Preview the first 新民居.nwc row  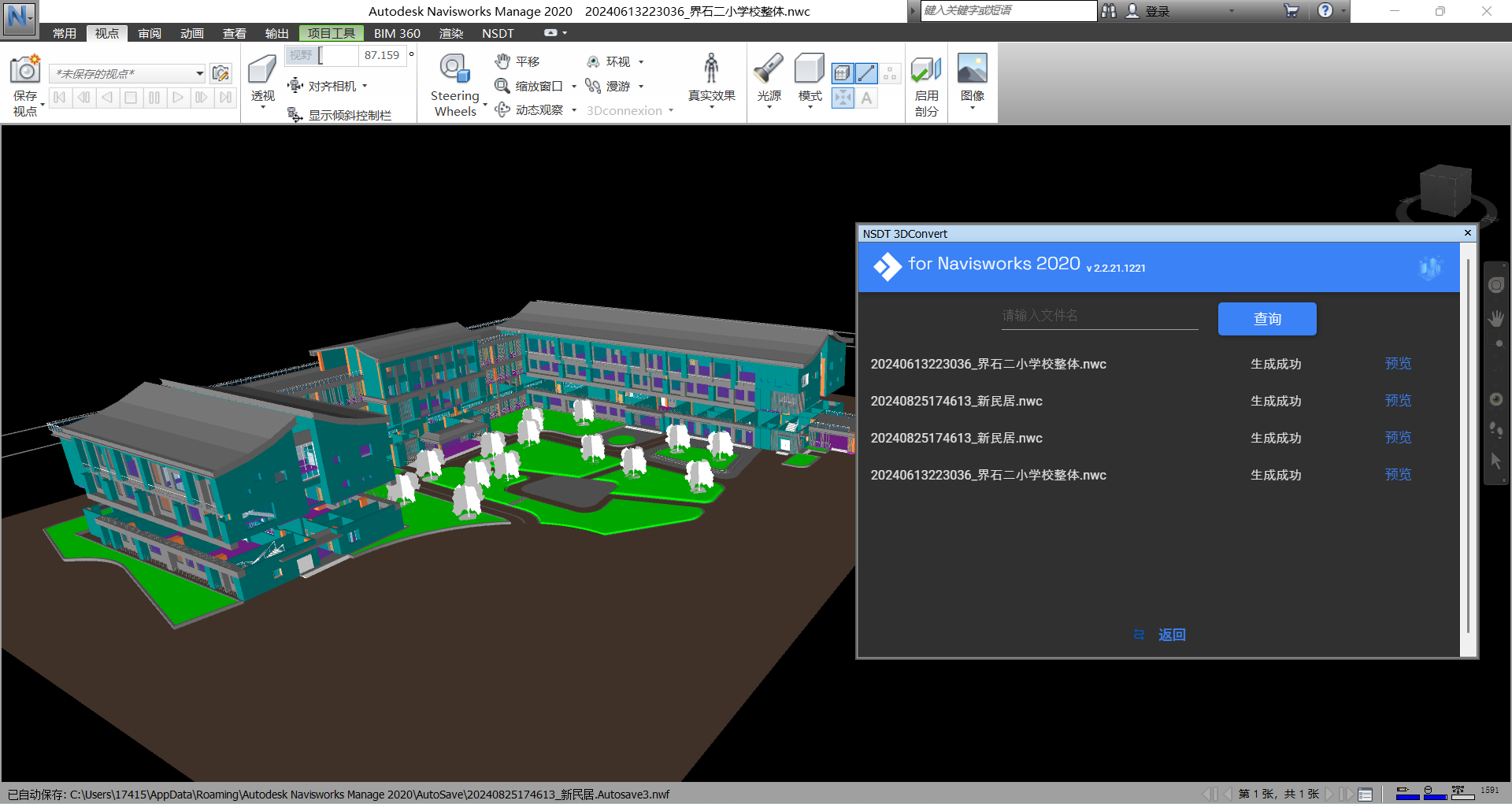click(x=1398, y=401)
